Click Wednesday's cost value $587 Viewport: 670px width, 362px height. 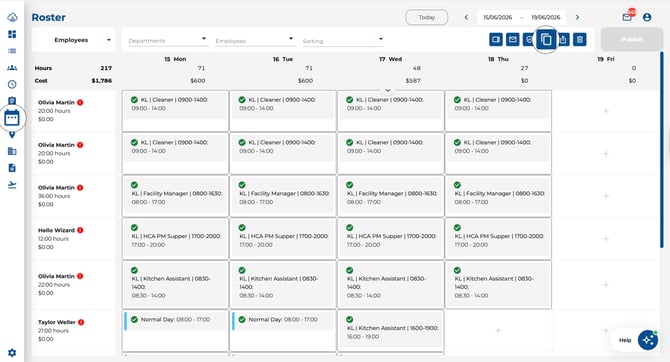pos(413,80)
